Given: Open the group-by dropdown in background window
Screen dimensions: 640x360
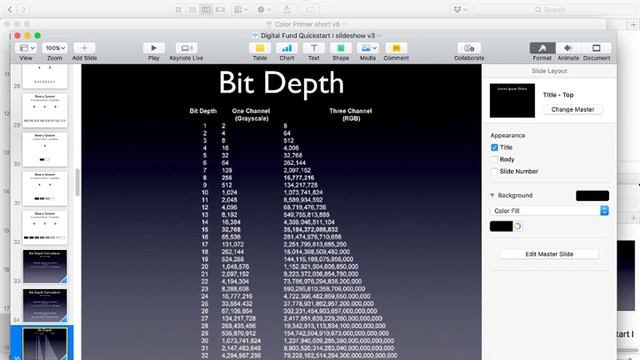Looking at the screenshot, I should pyautogui.click(x=240, y=9).
